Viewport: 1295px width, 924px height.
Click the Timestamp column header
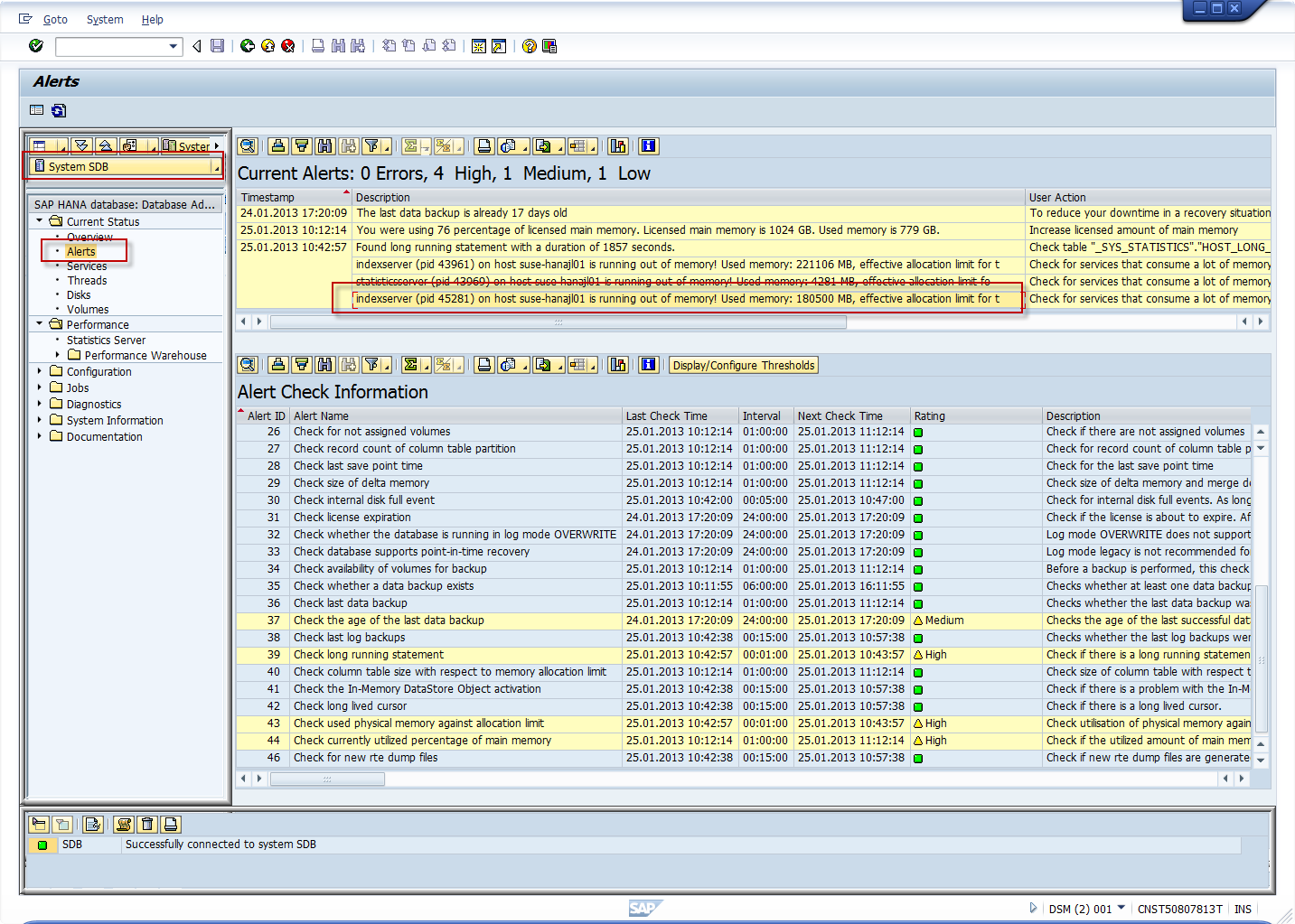(293, 197)
